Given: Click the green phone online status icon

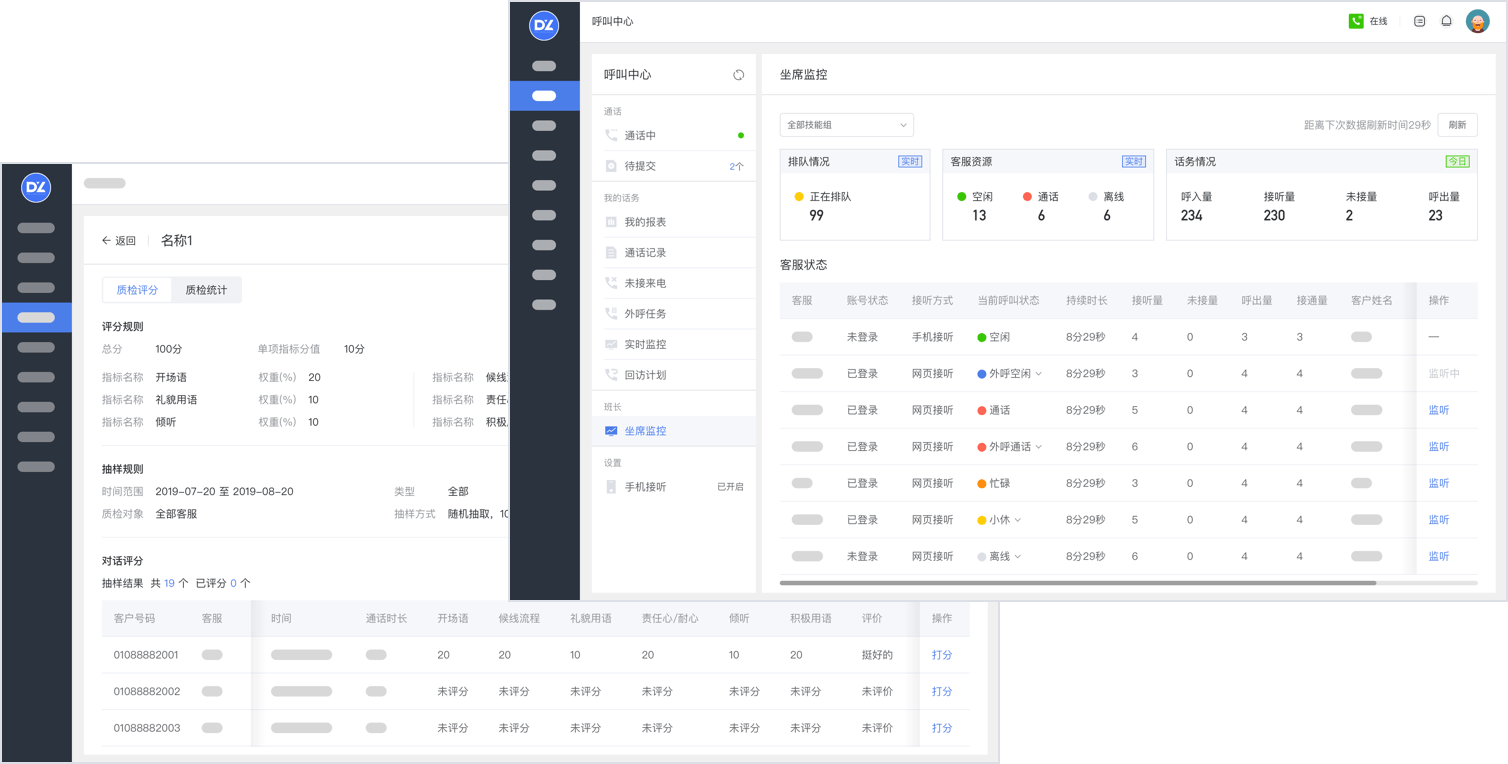Looking at the screenshot, I should (1356, 21).
